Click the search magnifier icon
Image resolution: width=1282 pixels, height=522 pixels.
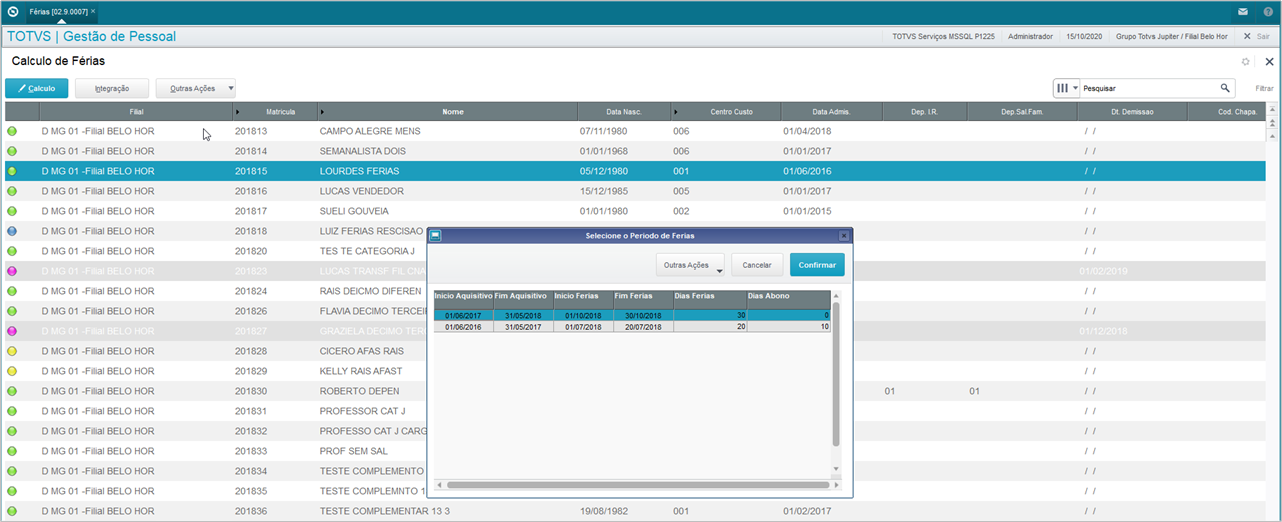1226,88
